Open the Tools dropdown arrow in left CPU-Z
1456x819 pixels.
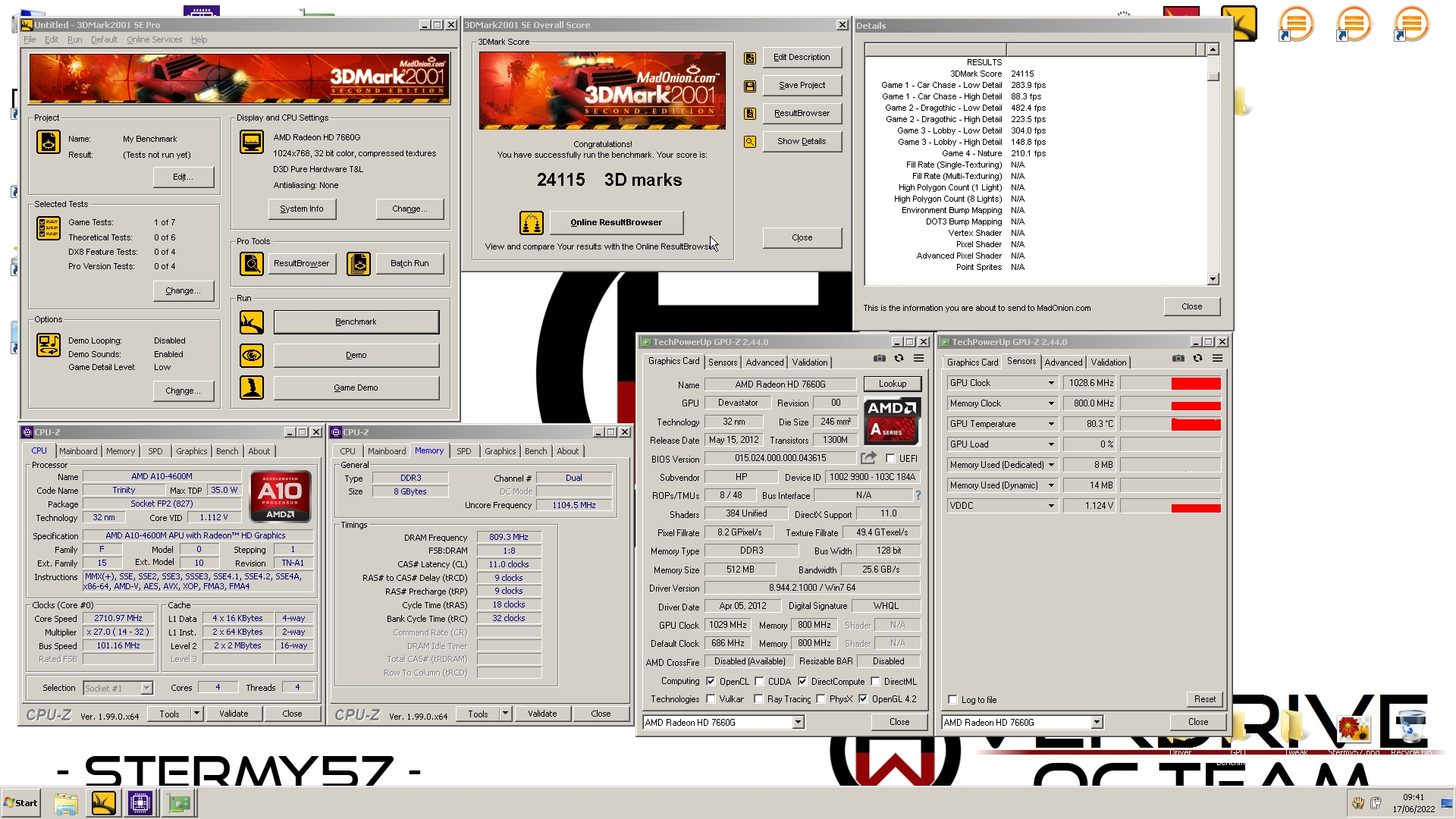[196, 714]
